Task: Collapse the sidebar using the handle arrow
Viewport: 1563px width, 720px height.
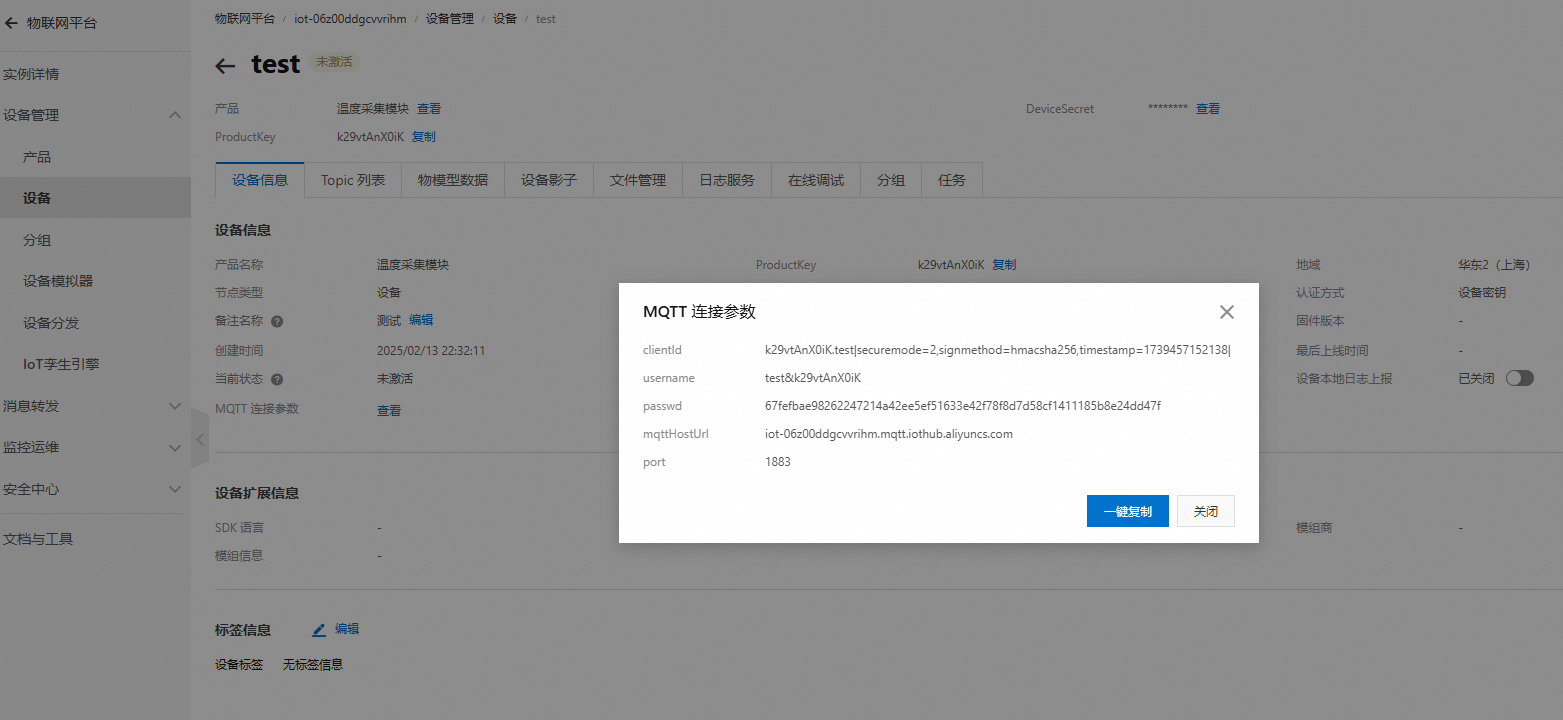Action: point(200,439)
